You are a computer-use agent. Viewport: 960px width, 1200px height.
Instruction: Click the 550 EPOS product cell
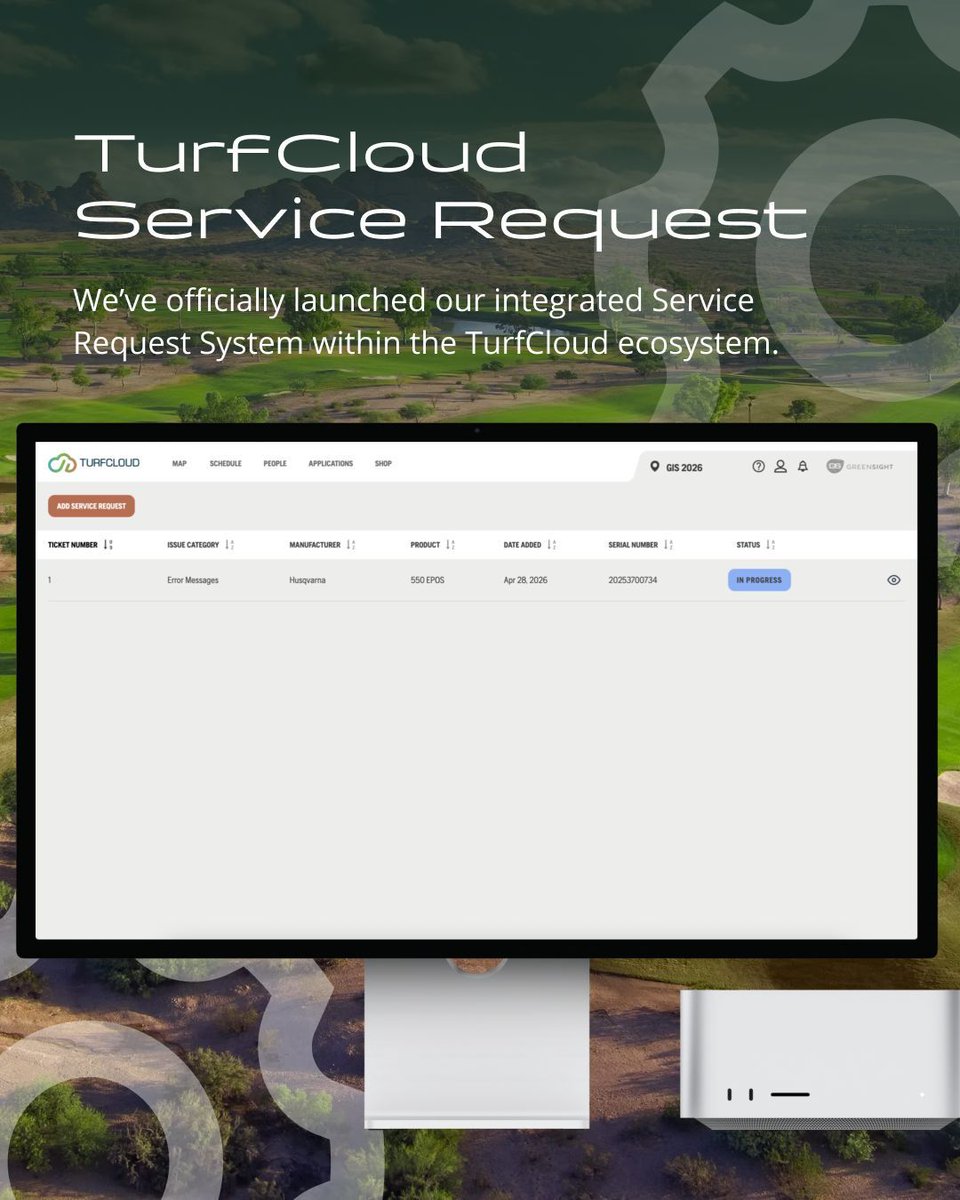click(428, 580)
